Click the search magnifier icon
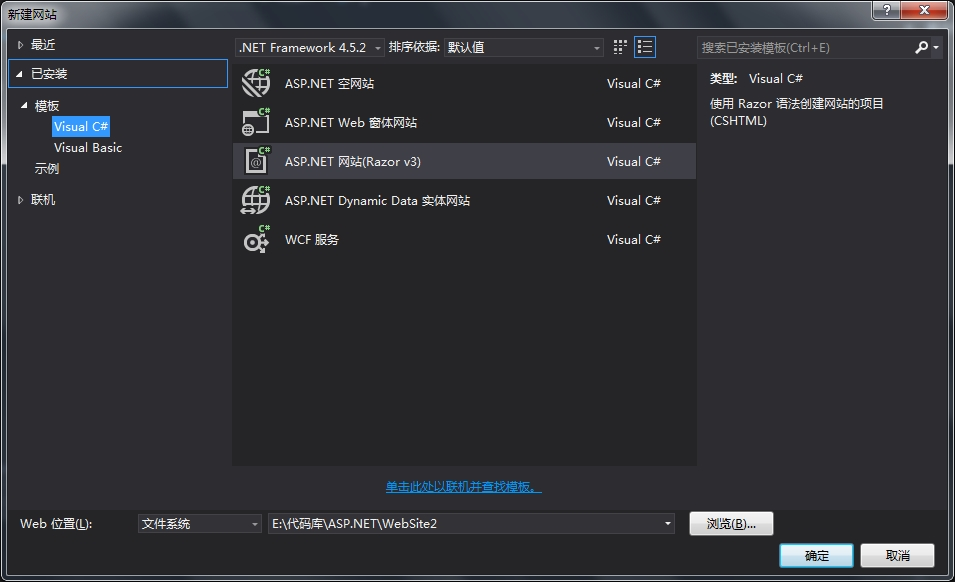 tap(922, 47)
